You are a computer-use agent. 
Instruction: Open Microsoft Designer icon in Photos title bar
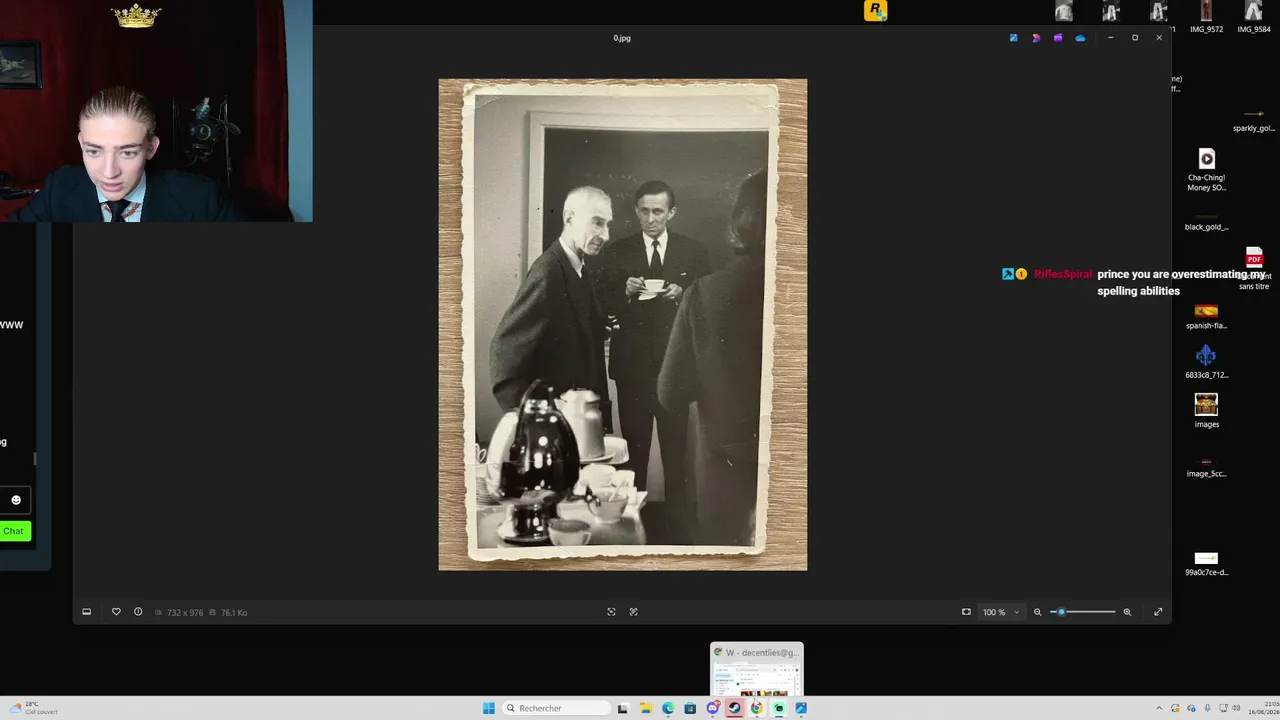click(1036, 38)
